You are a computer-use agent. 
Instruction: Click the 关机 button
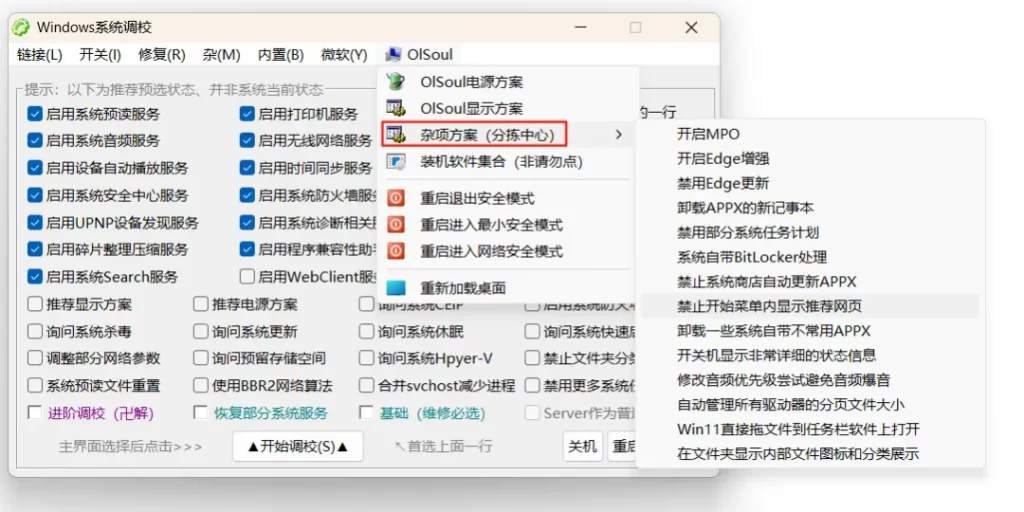tap(583, 446)
